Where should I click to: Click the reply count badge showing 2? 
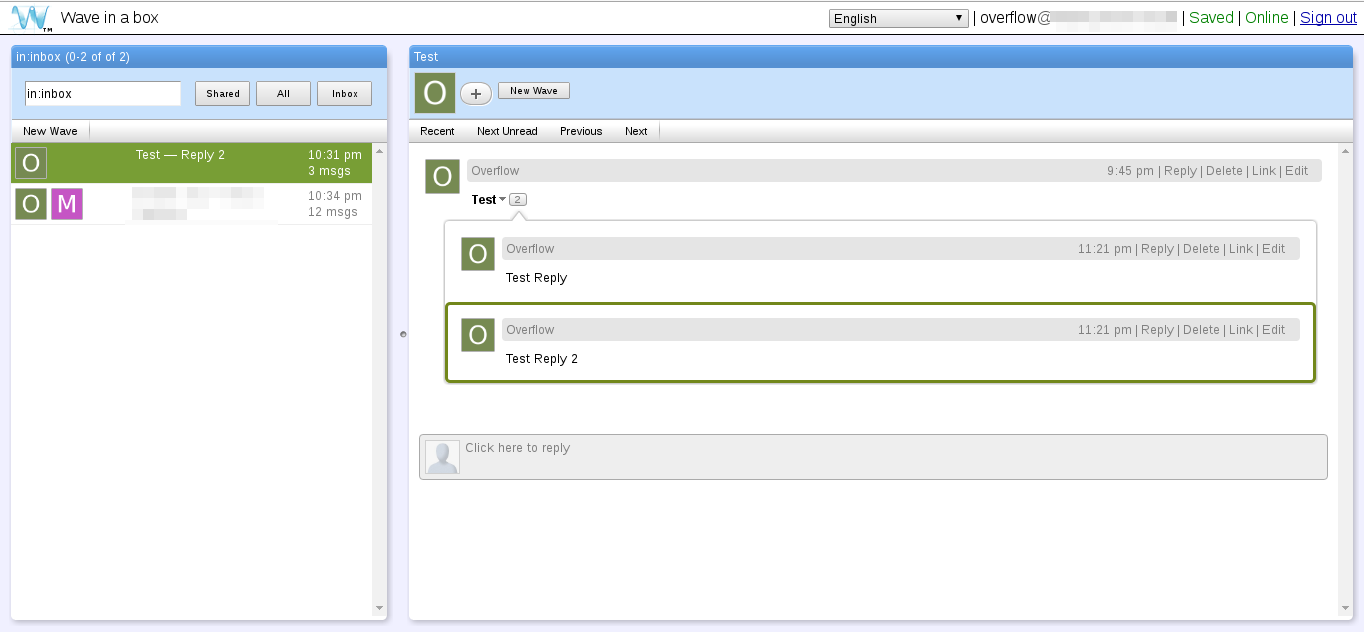coord(517,200)
